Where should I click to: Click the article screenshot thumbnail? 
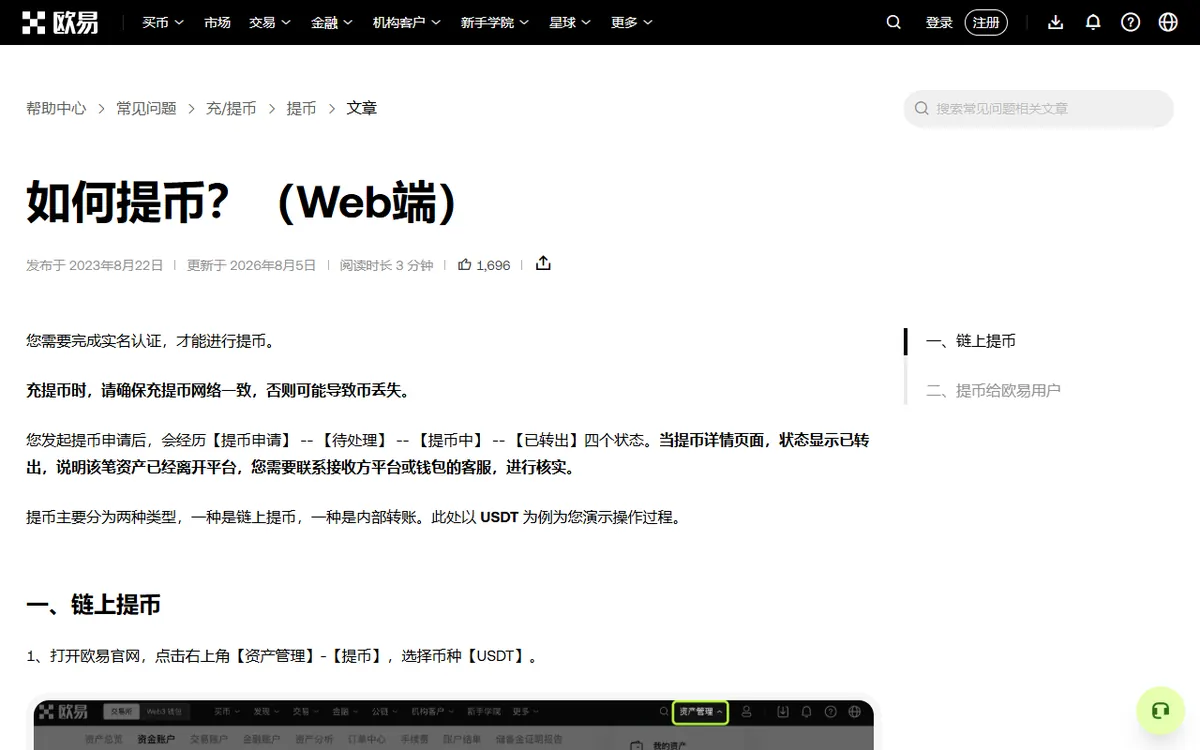(x=453, y=724)
